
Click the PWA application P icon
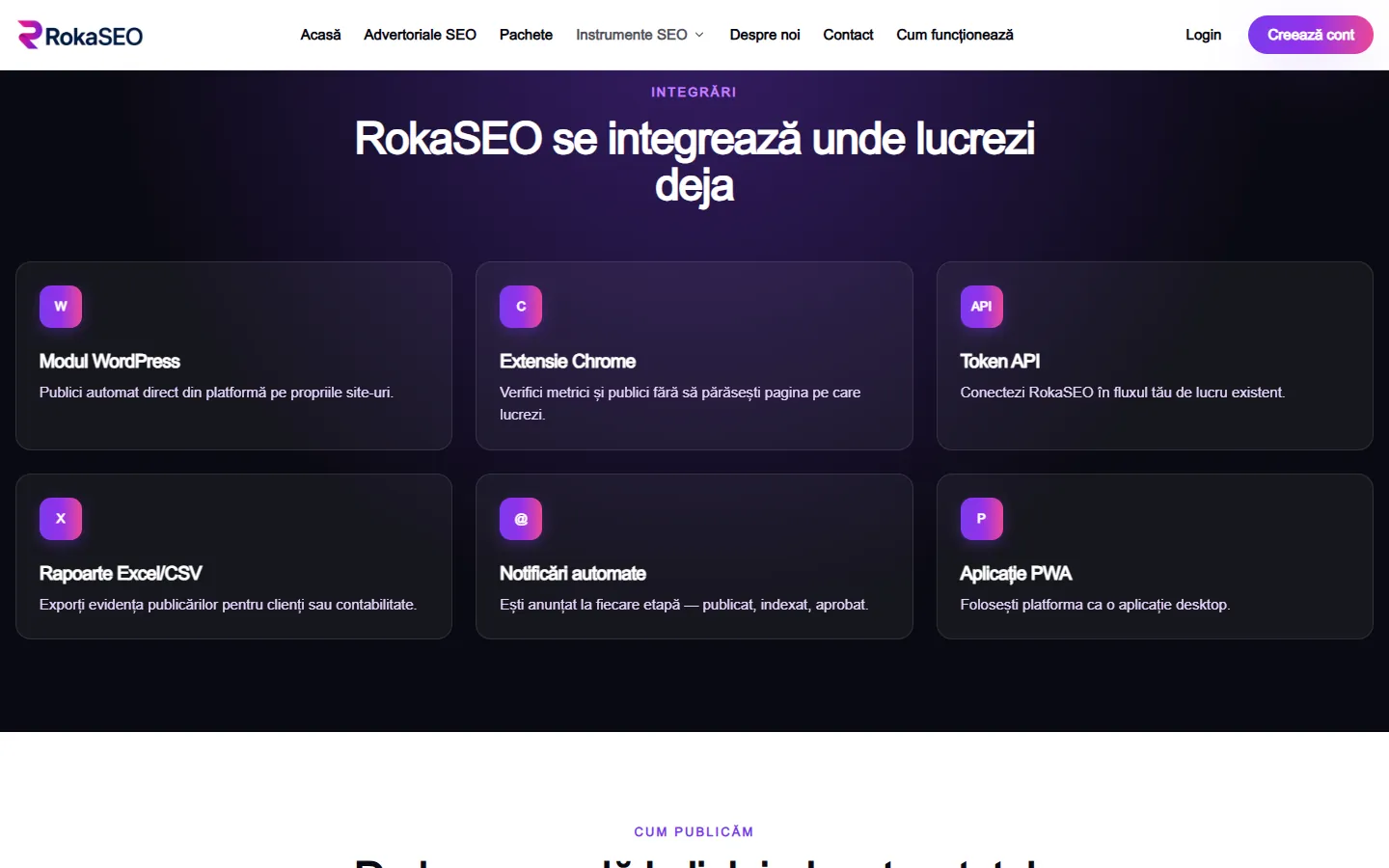coord(982,519)
